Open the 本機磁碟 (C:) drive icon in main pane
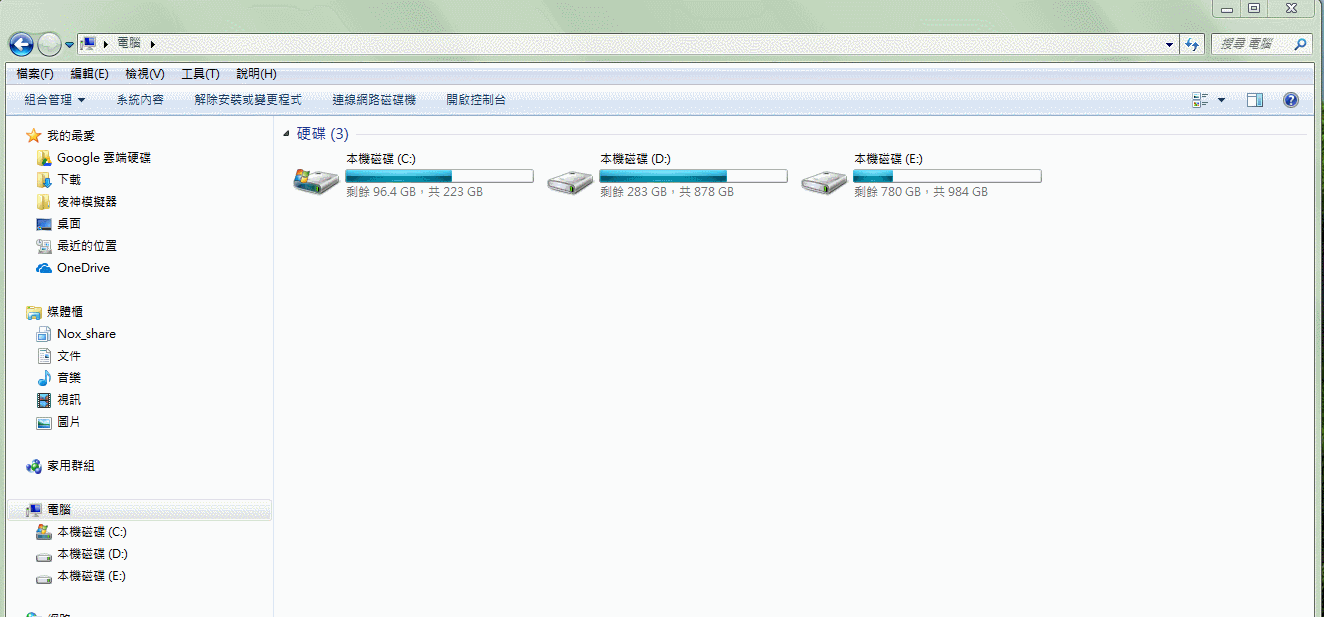Viewport: 1324px width, 617px height. (x=316, y=180)
